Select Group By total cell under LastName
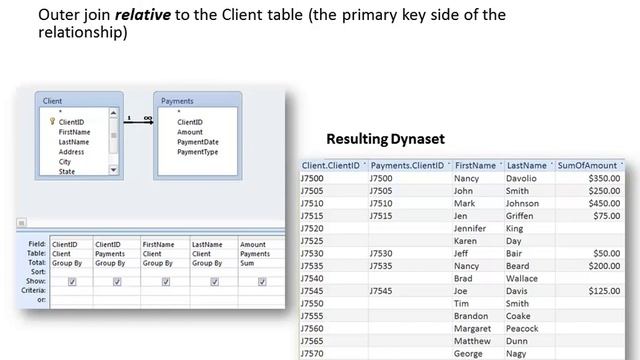This screenshot has height=360, width=640. point(214,263)
